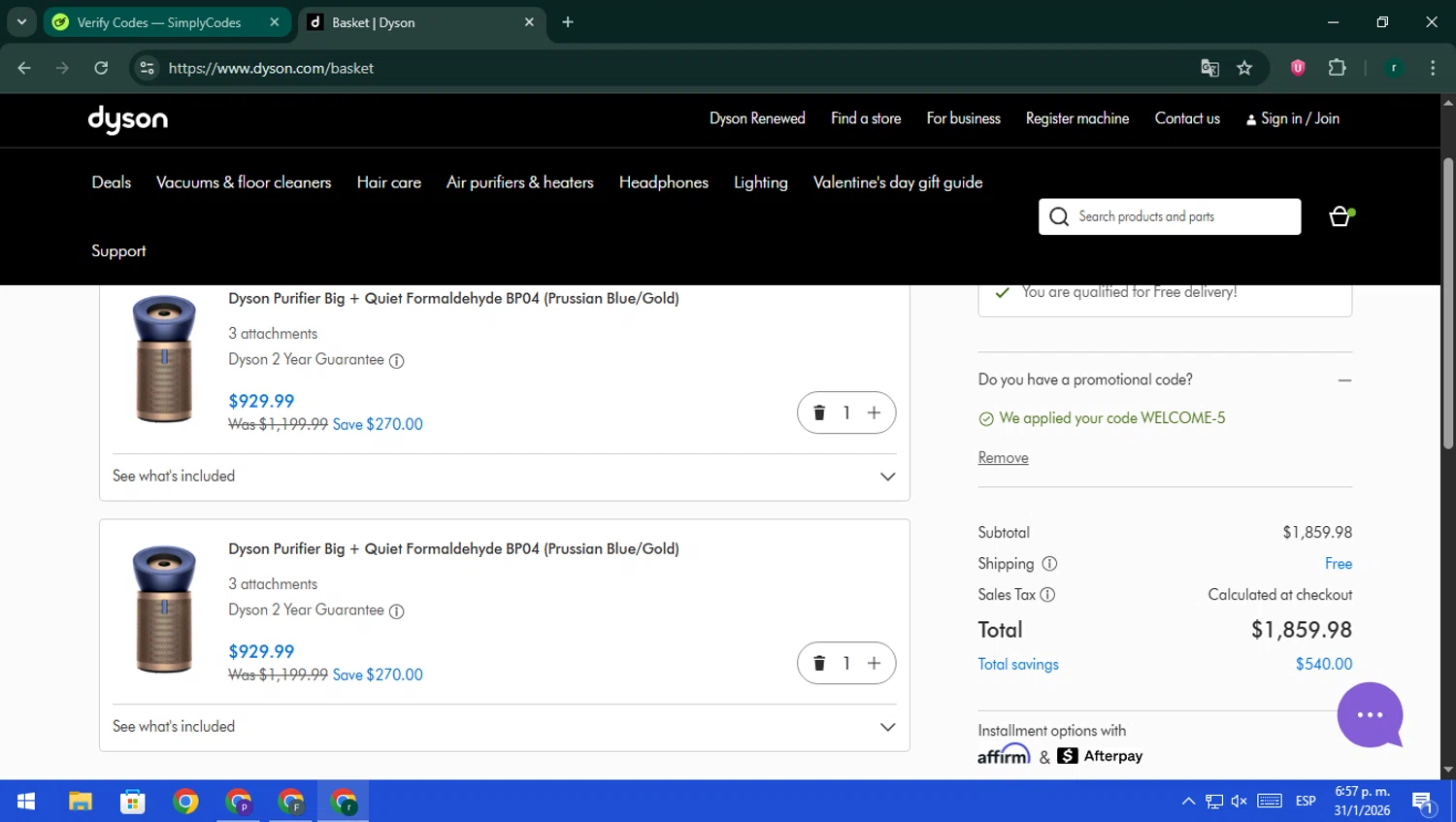Viewport: 1456px width, 822px height.
Task: Click the page vertical scrollbar
Action: tap(1448, 303)
